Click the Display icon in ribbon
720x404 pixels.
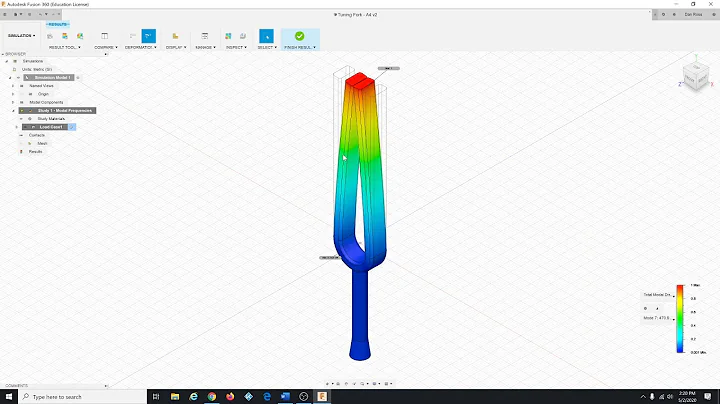coord(175,36)
